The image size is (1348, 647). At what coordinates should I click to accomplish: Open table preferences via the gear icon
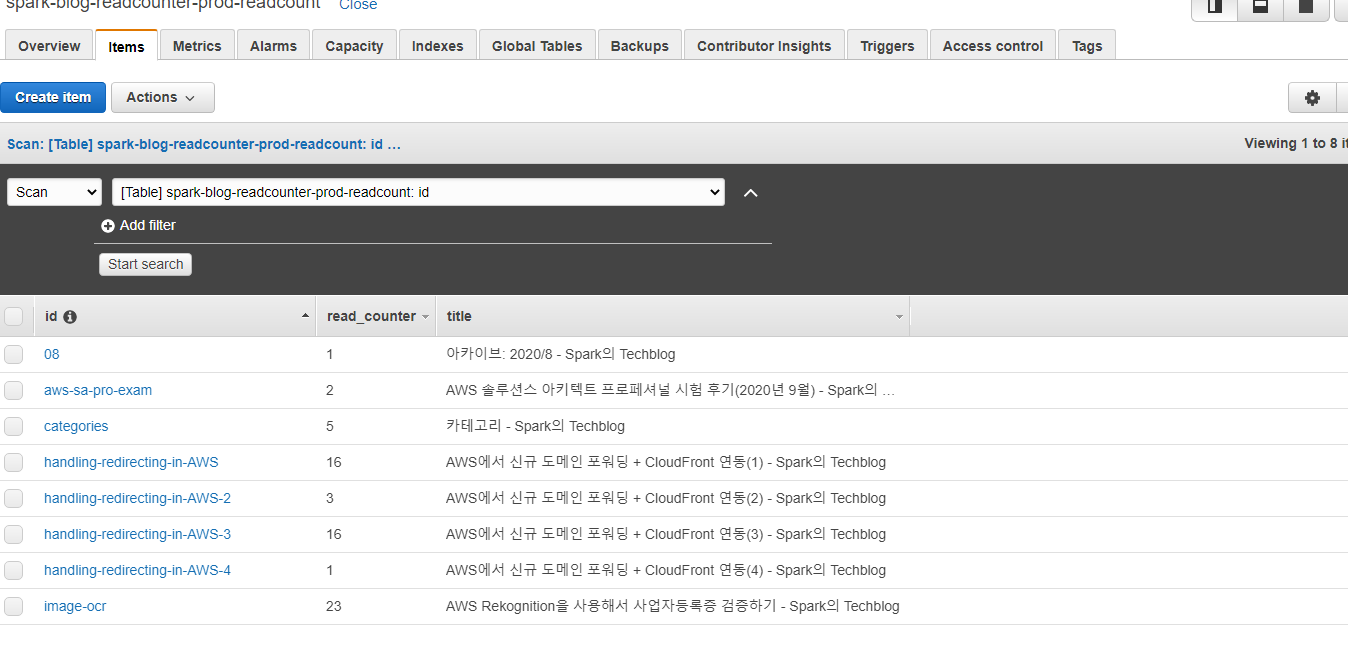click(1313, 97)
